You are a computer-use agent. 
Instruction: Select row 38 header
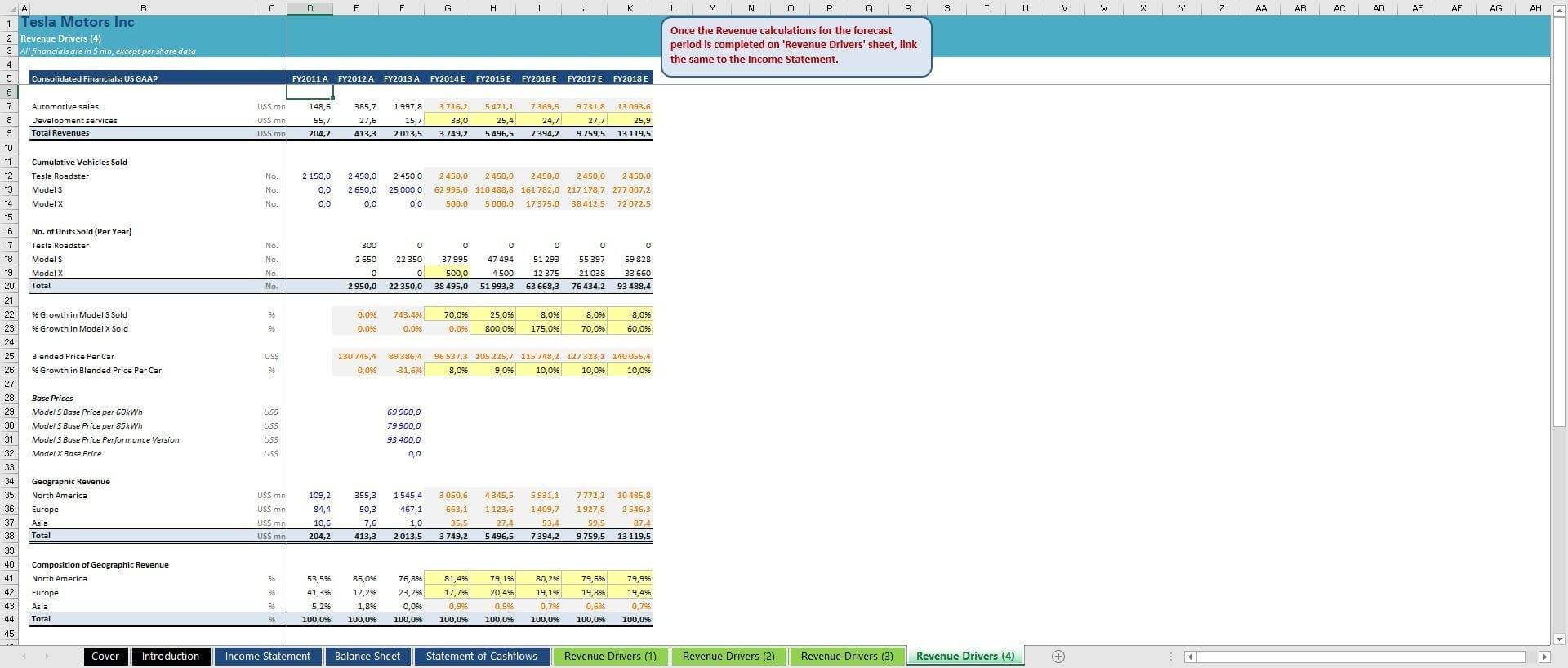click(x=9, y=536)
